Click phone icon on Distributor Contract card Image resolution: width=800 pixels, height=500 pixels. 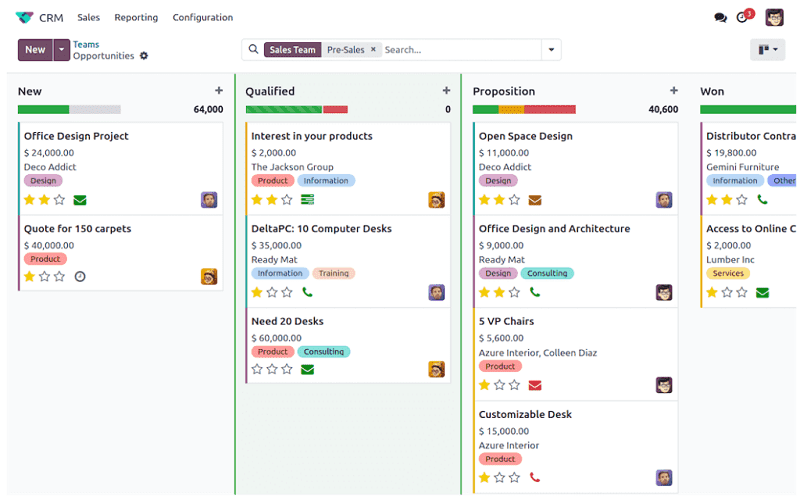(x=762, y=199)
